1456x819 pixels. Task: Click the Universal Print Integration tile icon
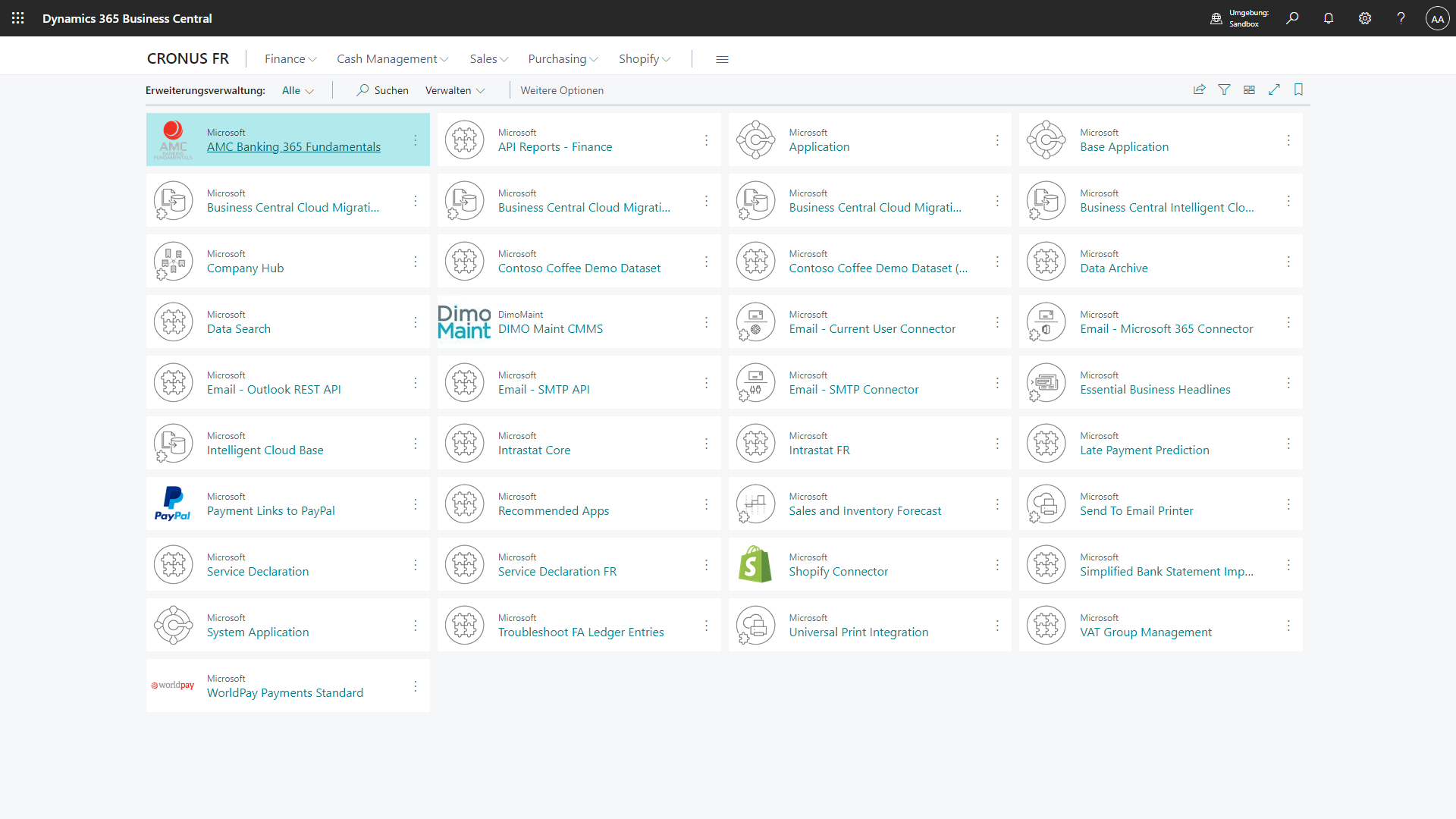[x=755, y=625]
